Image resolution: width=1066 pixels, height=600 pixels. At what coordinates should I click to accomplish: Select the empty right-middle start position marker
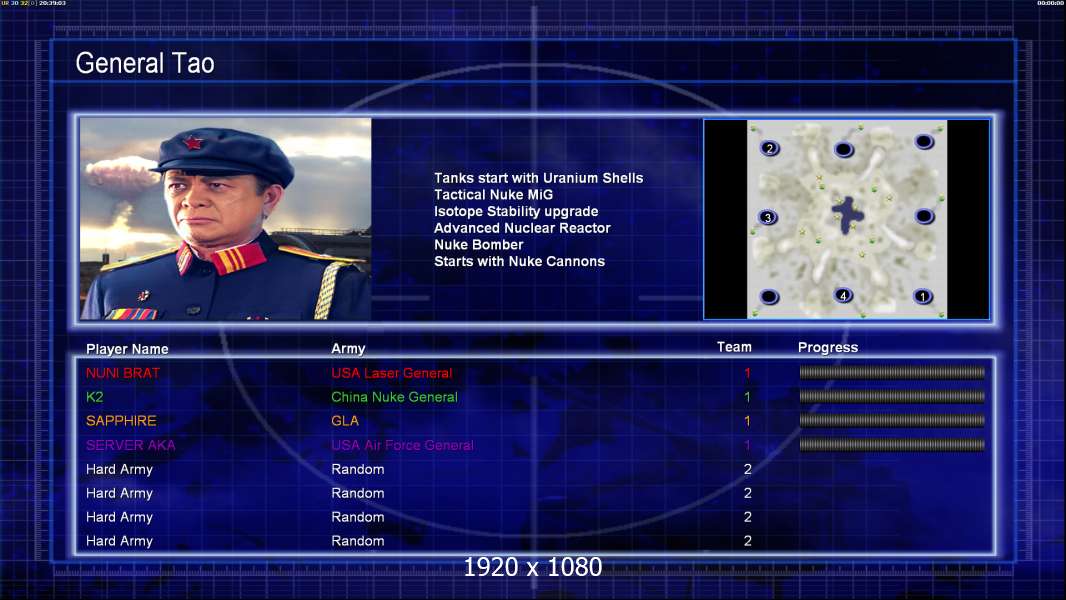point(924,216)
